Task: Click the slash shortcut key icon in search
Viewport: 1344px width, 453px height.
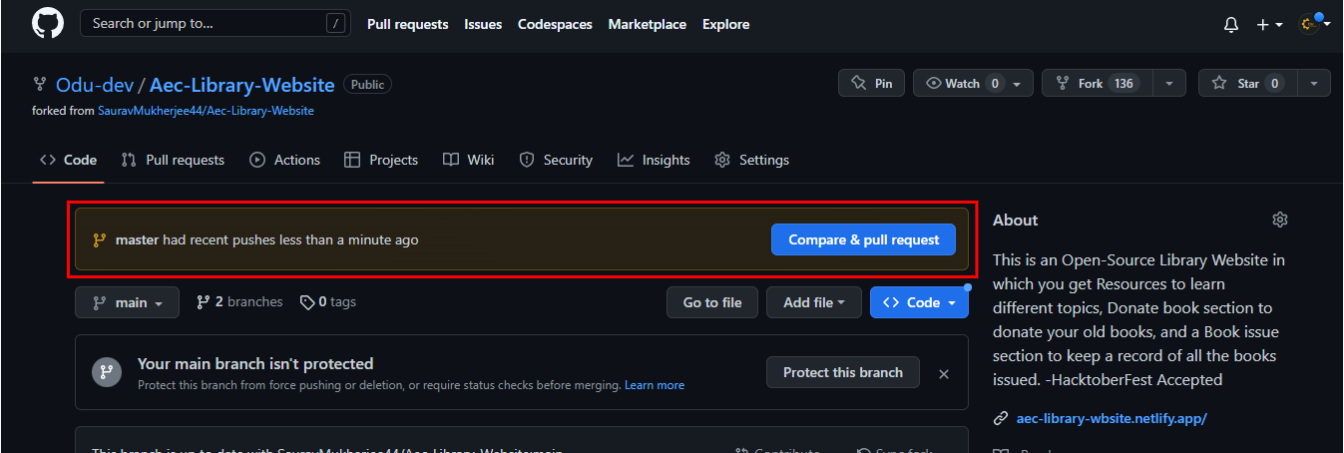Action: pos(335,23)
